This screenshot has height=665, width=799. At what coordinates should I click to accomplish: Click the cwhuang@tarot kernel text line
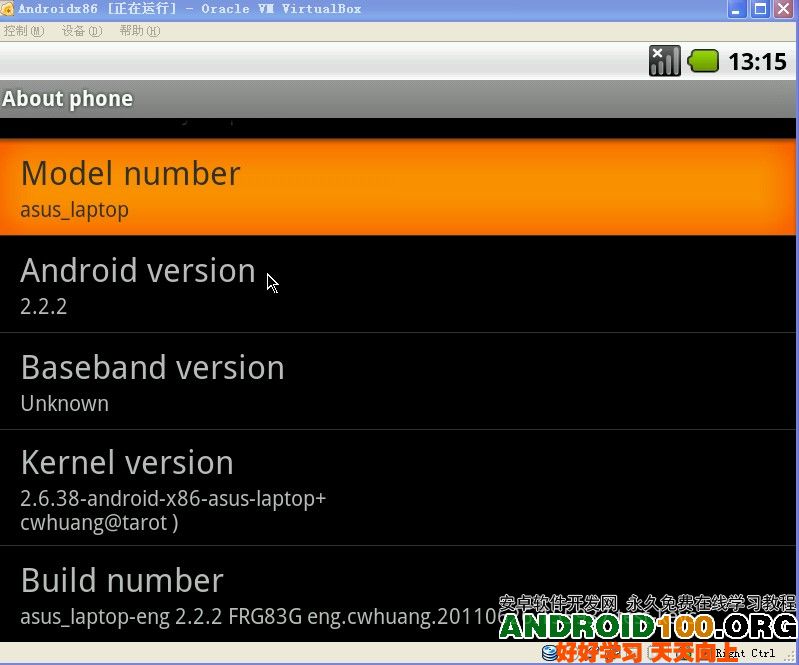[99, 523]
